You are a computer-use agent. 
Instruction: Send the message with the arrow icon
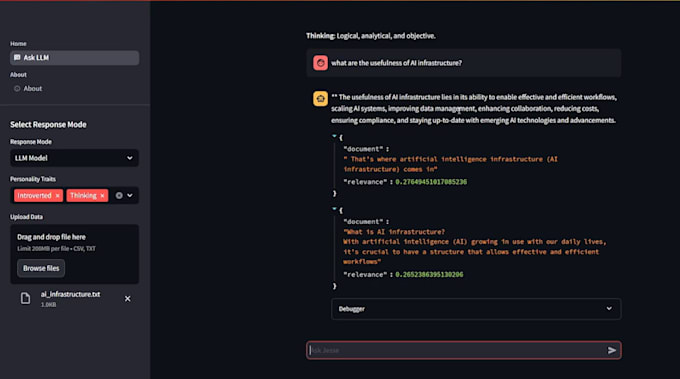[x=611, y=350]
